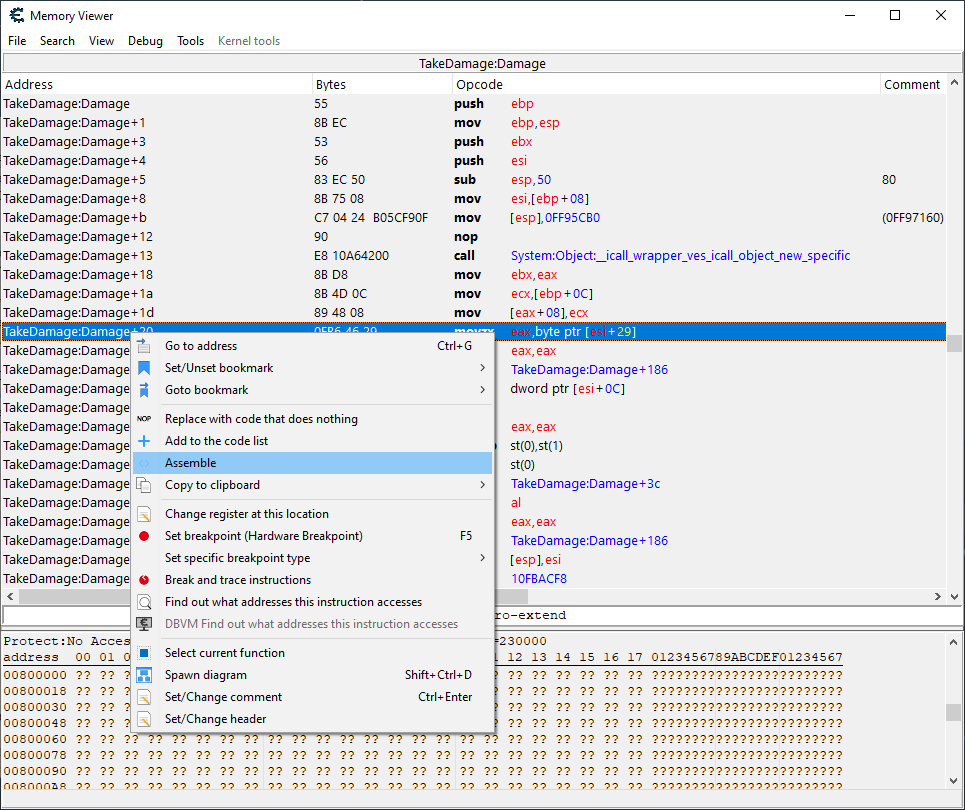Click the Set/Change header icon
This screenshot has width=965, height=810.
(x=144, y=719)
